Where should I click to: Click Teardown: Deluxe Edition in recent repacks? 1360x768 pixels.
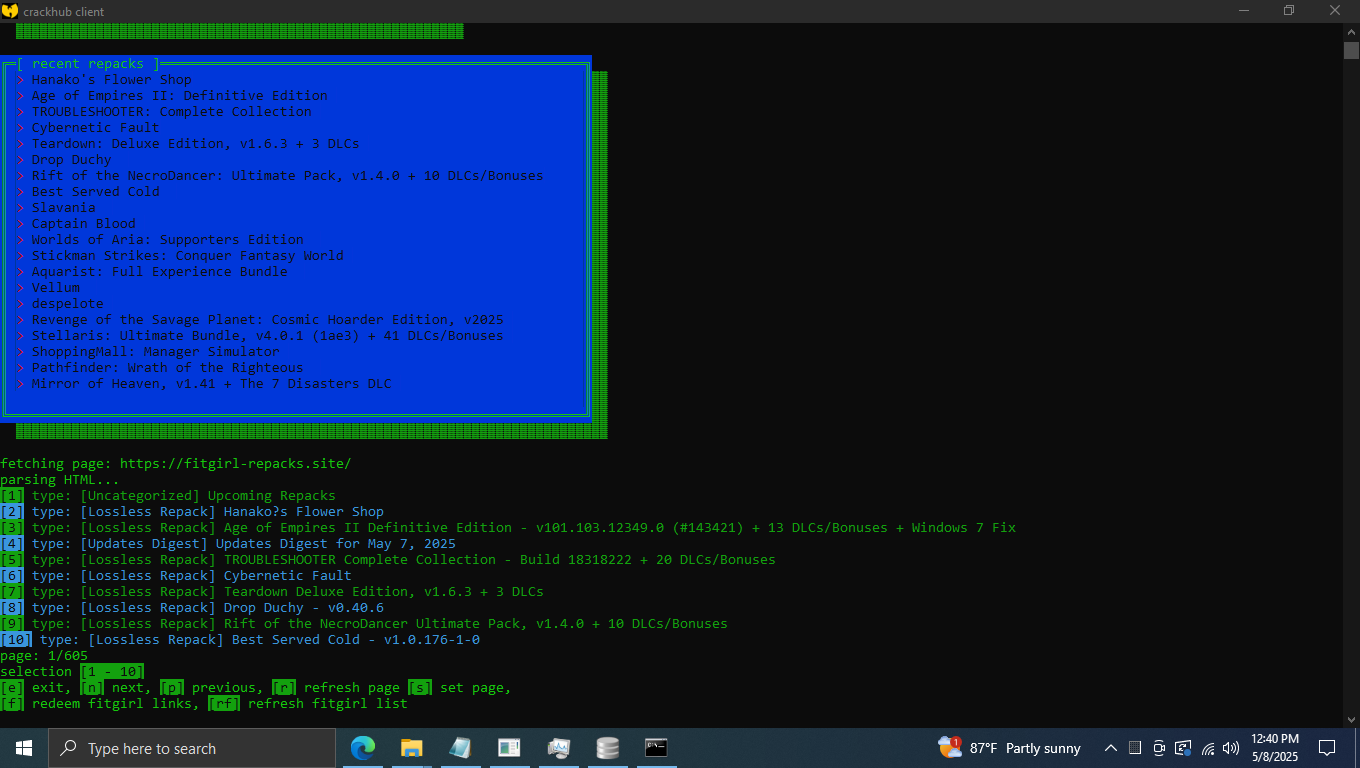195,143
